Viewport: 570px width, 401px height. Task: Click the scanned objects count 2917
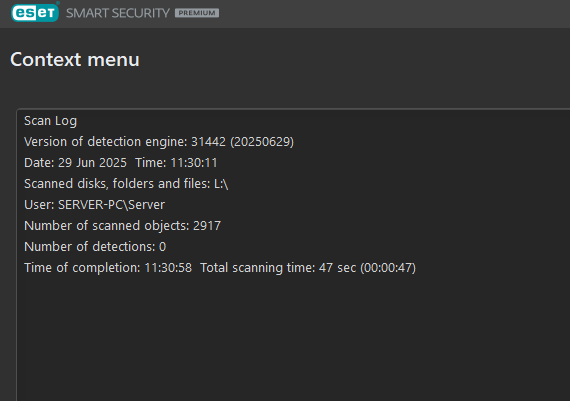(x=207, y=226)
